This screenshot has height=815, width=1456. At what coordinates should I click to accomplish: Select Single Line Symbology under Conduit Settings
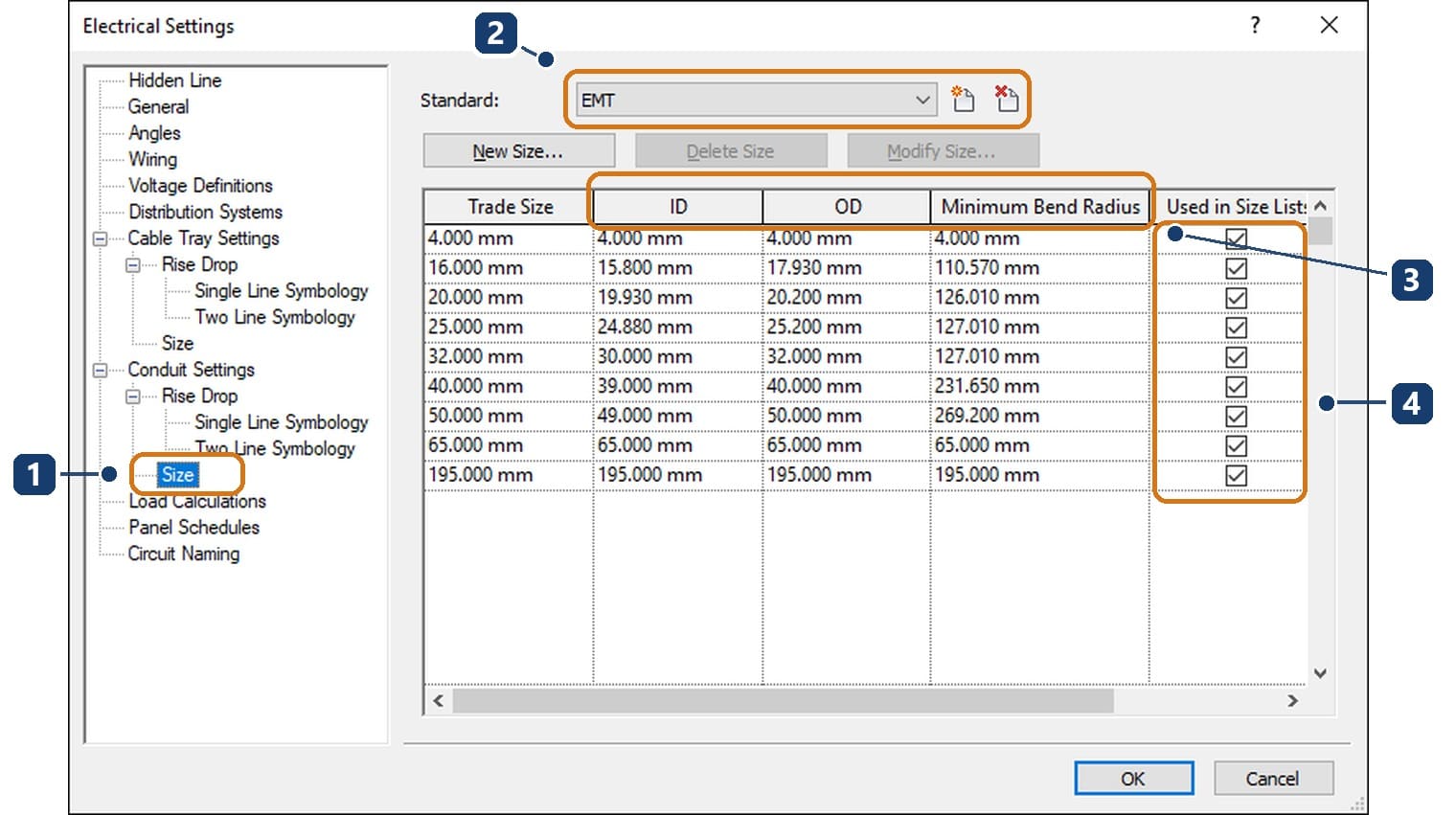click(x=281, y=422)
